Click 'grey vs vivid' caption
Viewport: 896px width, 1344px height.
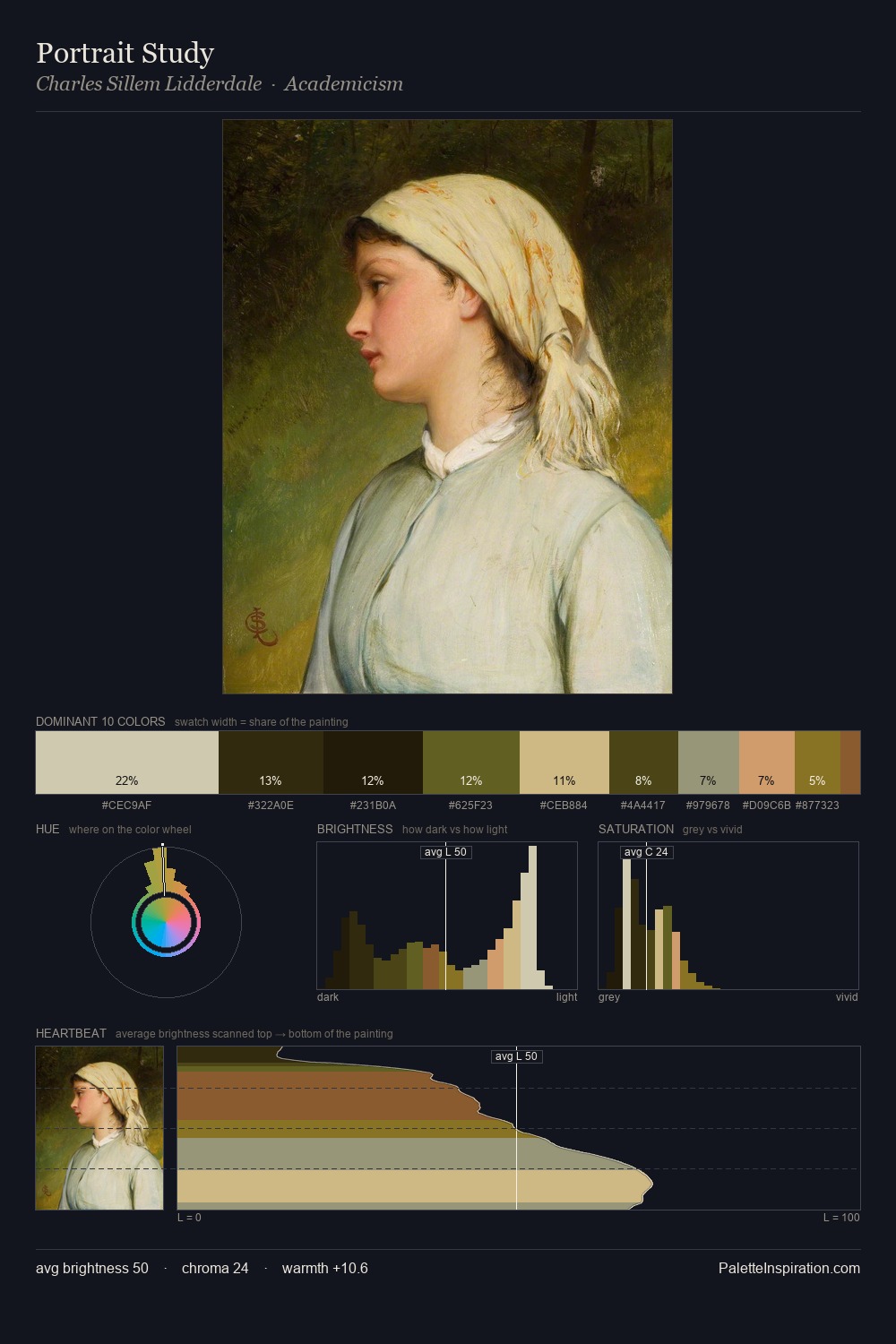point(712,830)
